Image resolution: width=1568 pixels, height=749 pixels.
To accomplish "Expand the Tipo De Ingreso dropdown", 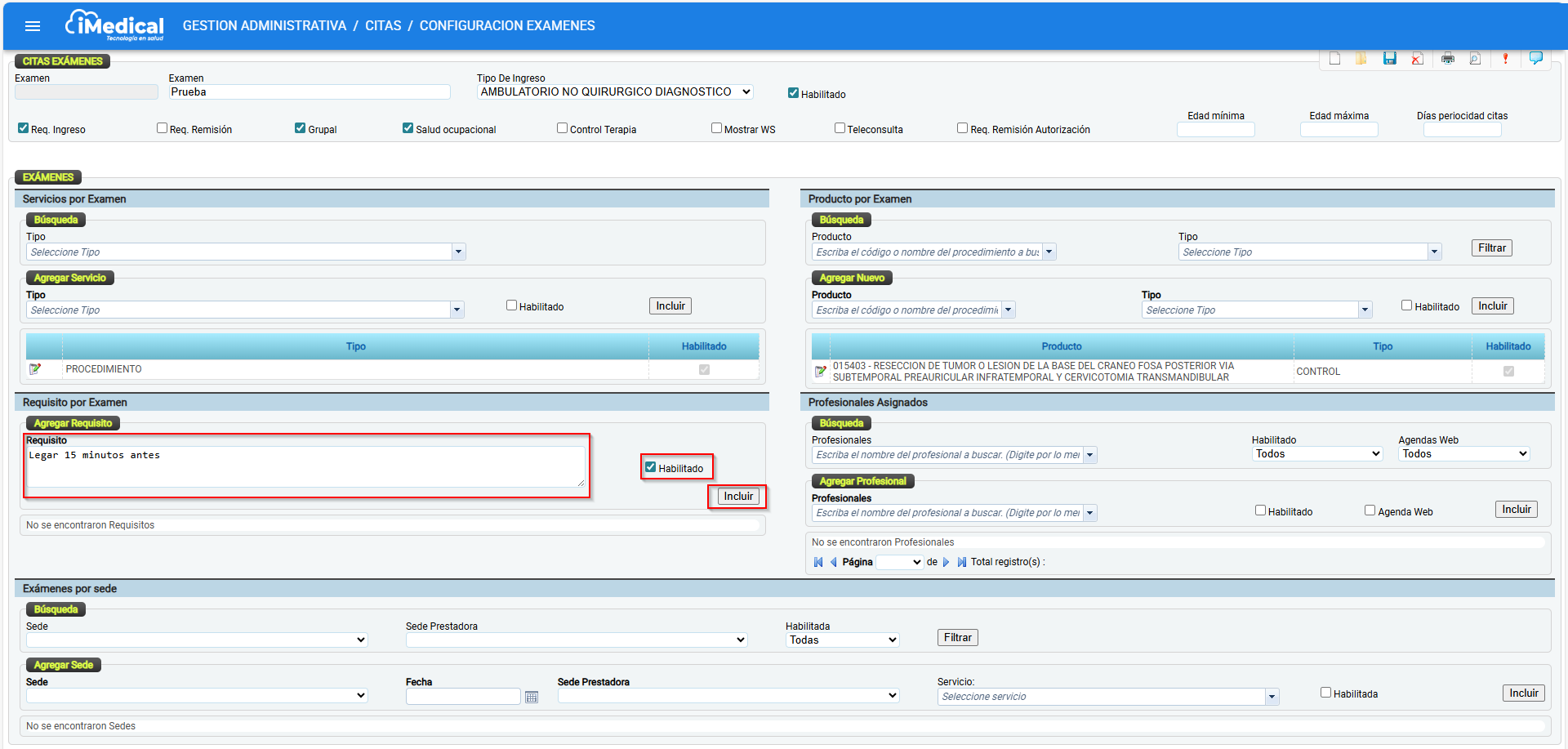I will [x=614, y=92].
